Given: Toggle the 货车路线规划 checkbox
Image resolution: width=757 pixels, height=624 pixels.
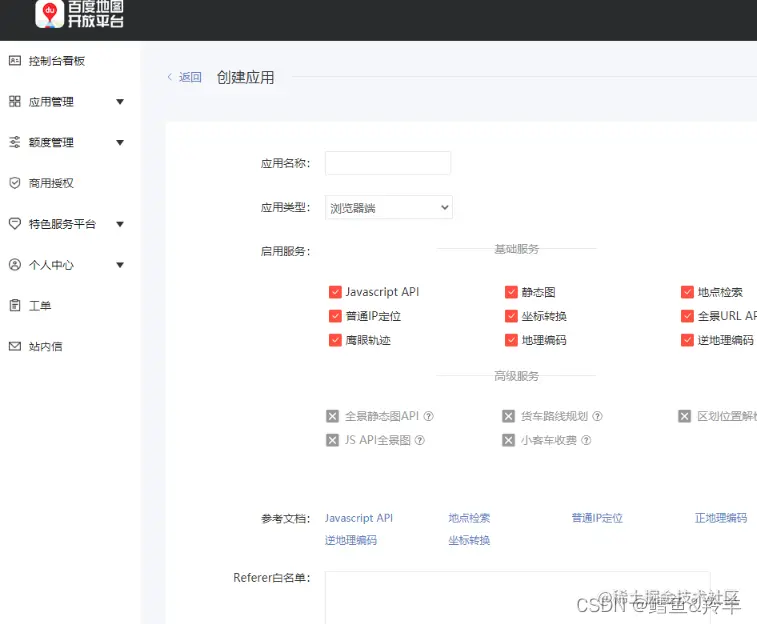Looking at the screenshot, I should (x=508, y=416).
